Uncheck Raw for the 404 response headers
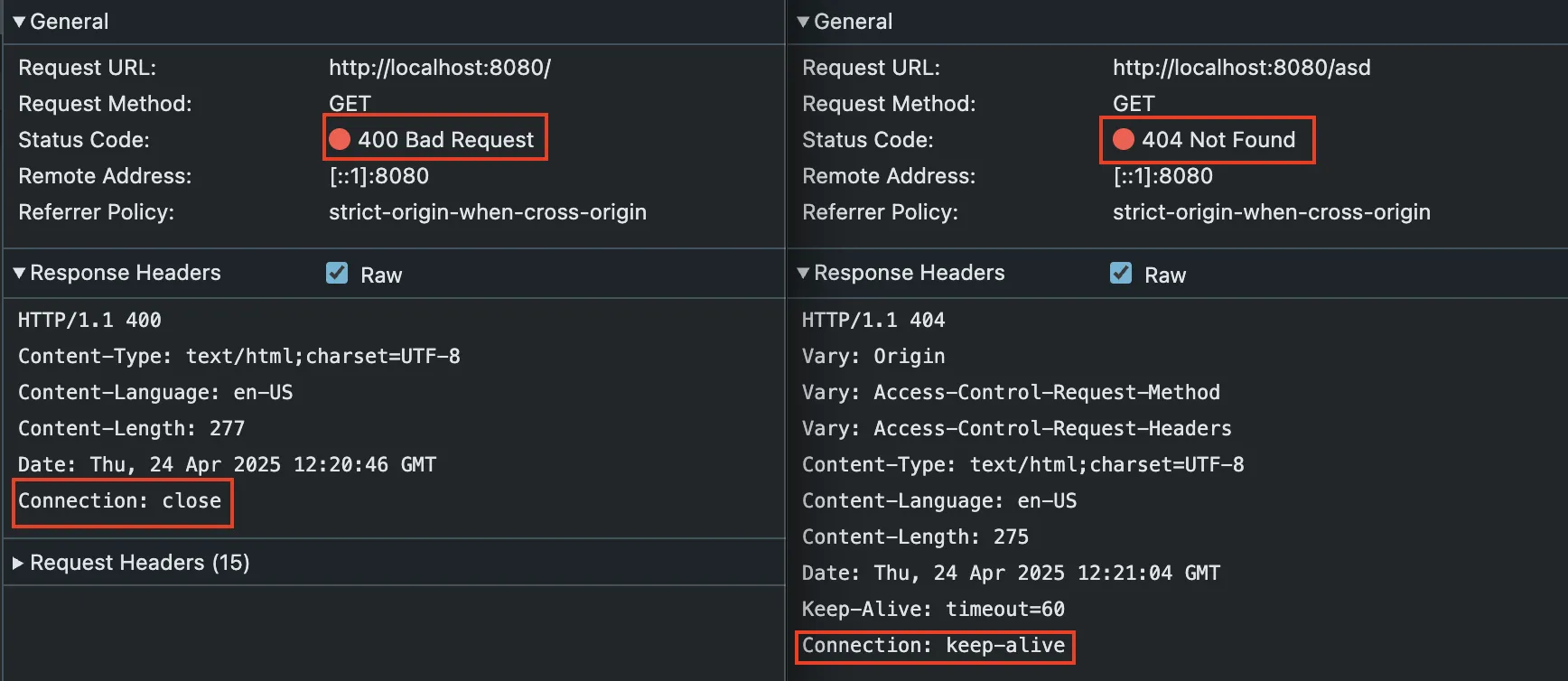The width and height of the screenshot is (1568, 681). click(1121, 273)
